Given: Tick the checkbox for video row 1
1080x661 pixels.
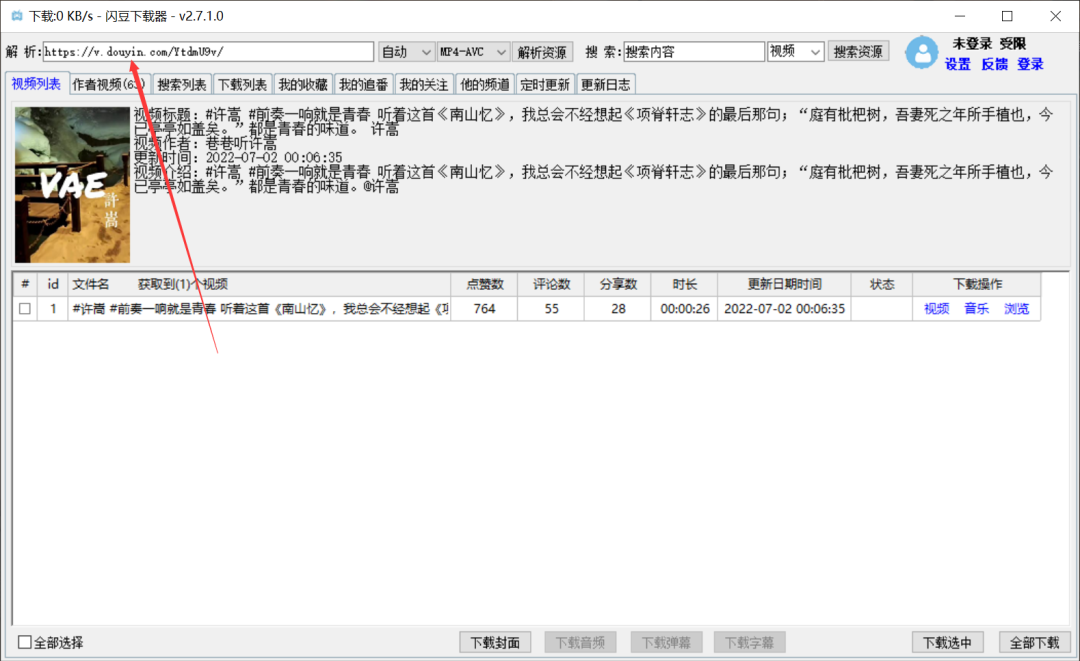Looking at the screenshot, I should pyautogui.click(x=25, y=309).
